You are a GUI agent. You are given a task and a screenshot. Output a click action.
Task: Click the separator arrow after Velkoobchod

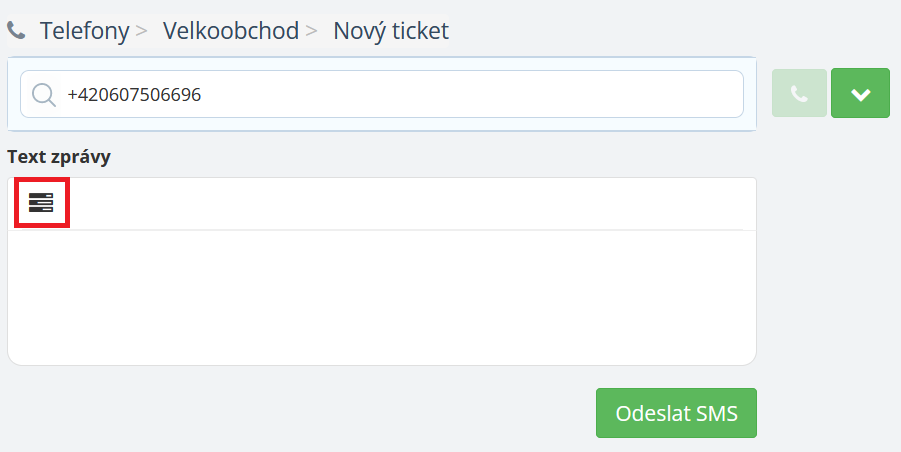[312, 32]
